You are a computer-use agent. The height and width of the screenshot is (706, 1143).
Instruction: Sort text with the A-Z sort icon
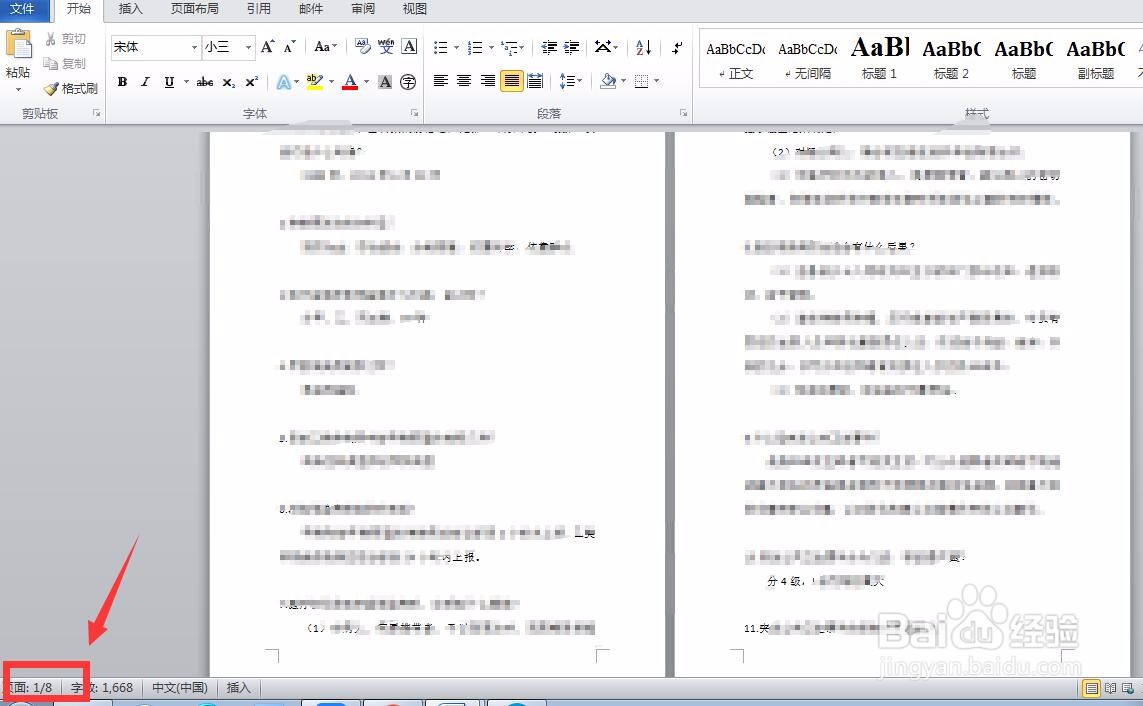643,47
